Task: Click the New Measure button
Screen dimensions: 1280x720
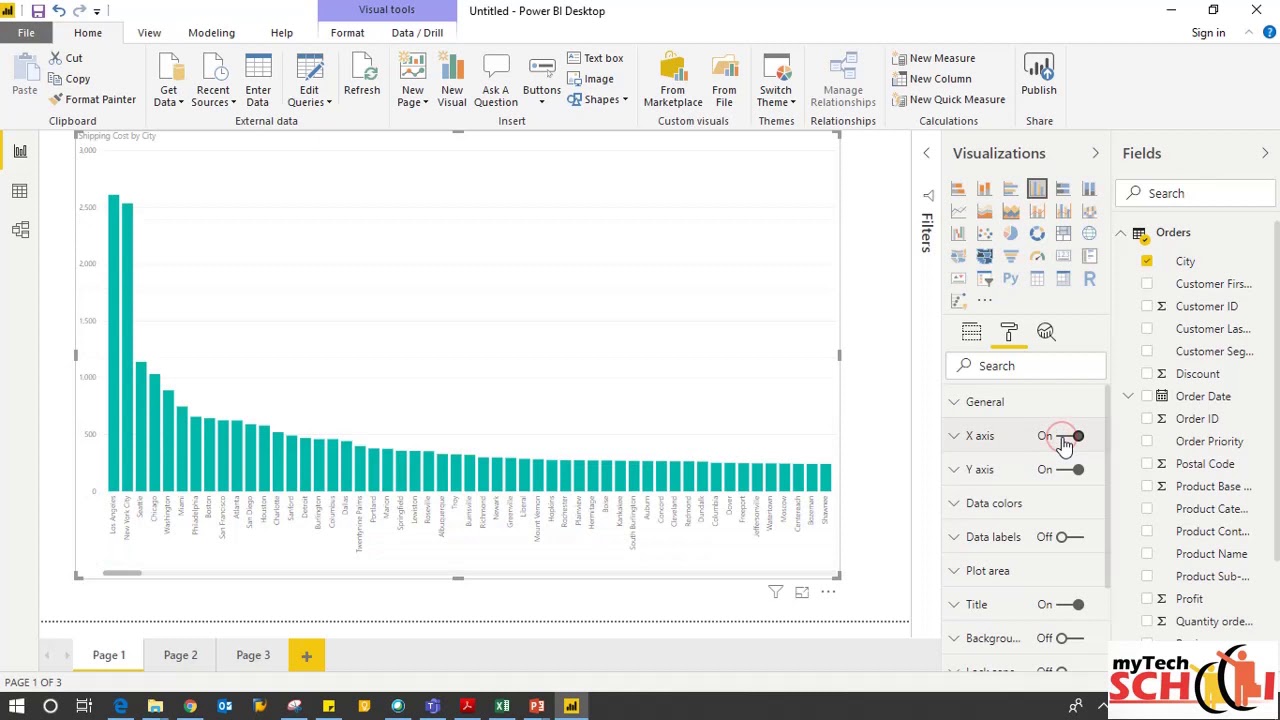Action: [933, 58]
